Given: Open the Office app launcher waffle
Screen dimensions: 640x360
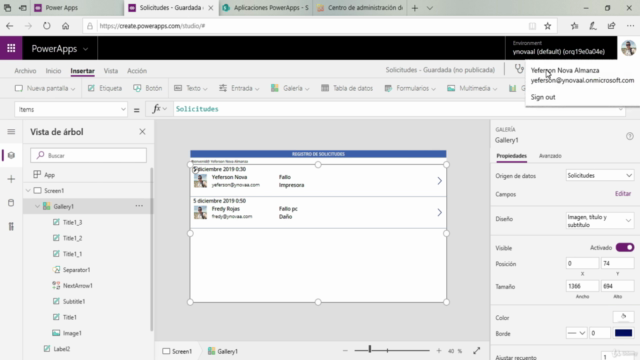Looking at the screenshot, I should [x=11, y=48].
